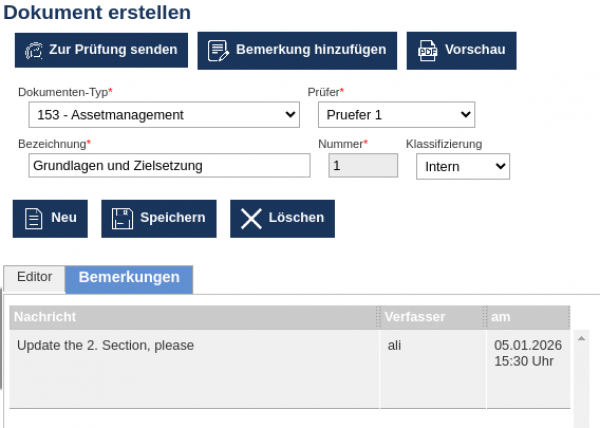The width and height of the screenshot is (600, 428).
Task: Click the gauge icon on Zur Prüfung senden
Action: coord(34,50)
